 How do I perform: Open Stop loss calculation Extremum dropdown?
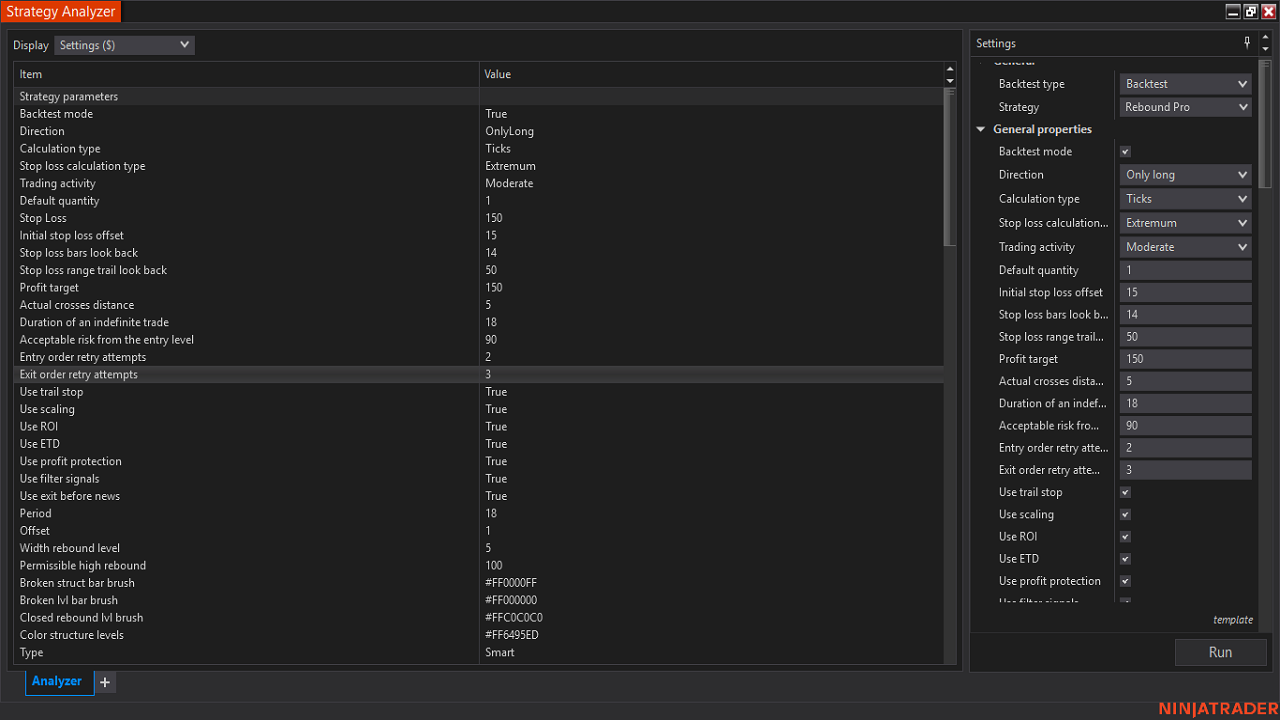[x=1185, y=223]
